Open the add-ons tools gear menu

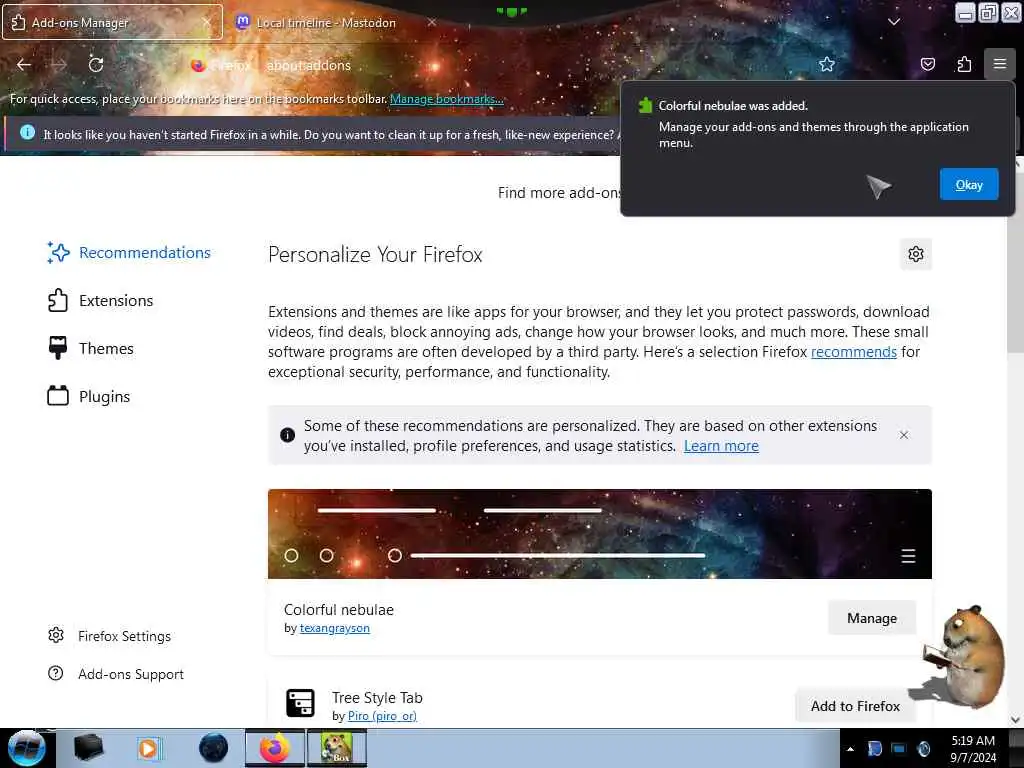tap(916, 254)
